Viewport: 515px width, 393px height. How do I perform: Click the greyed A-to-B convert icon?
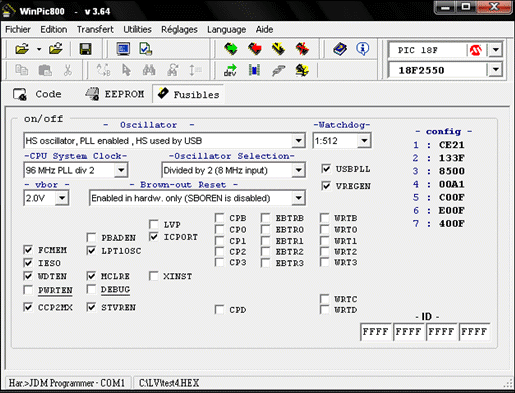click(103, 70)
